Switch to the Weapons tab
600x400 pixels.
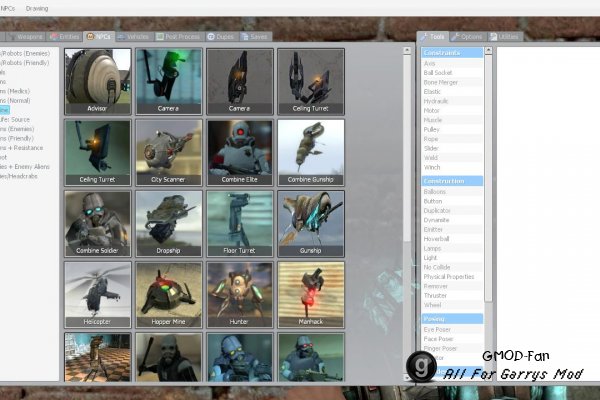click(x=26, y=37)
